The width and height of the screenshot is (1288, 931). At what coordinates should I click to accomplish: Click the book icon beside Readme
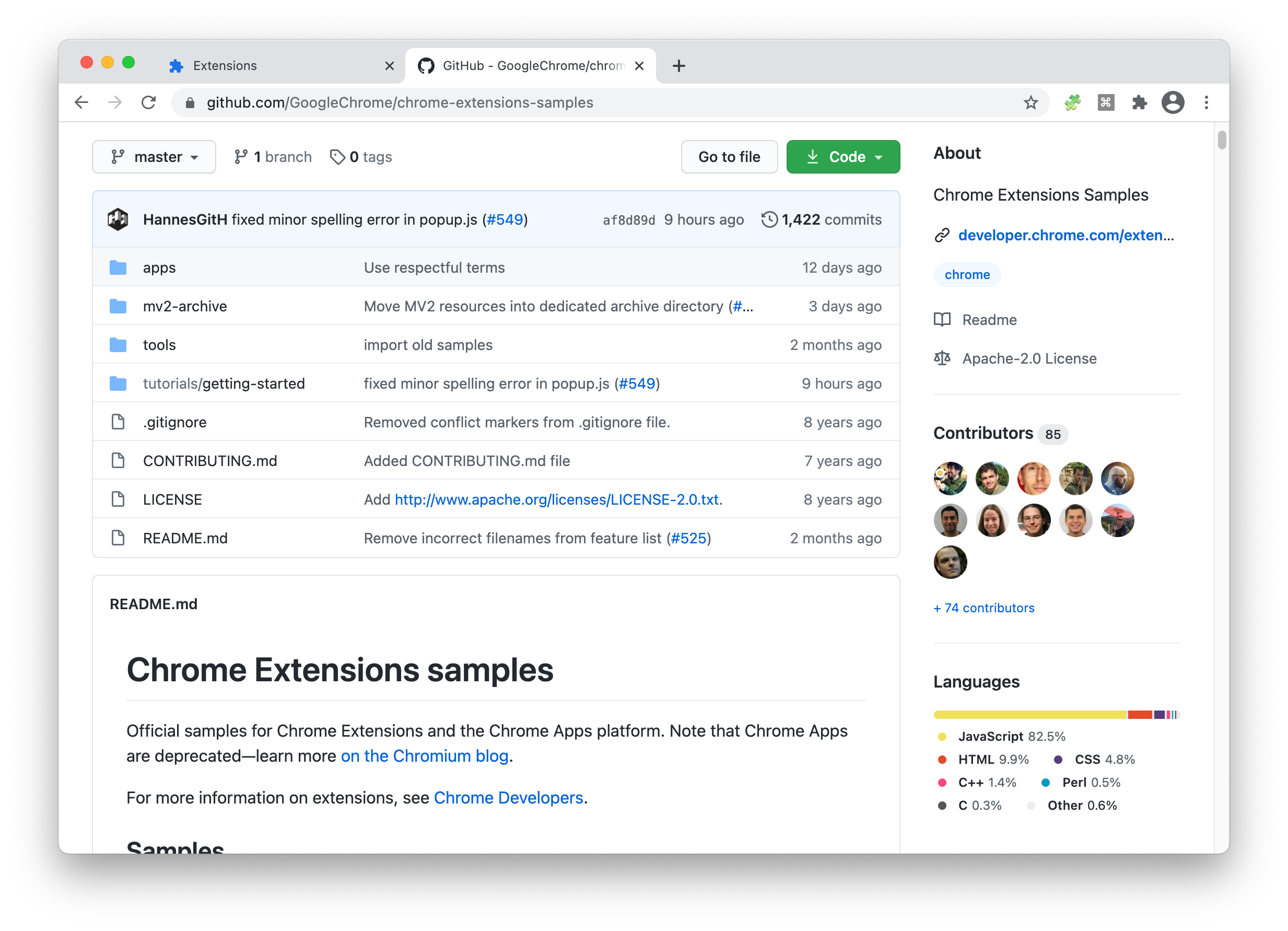942,320
